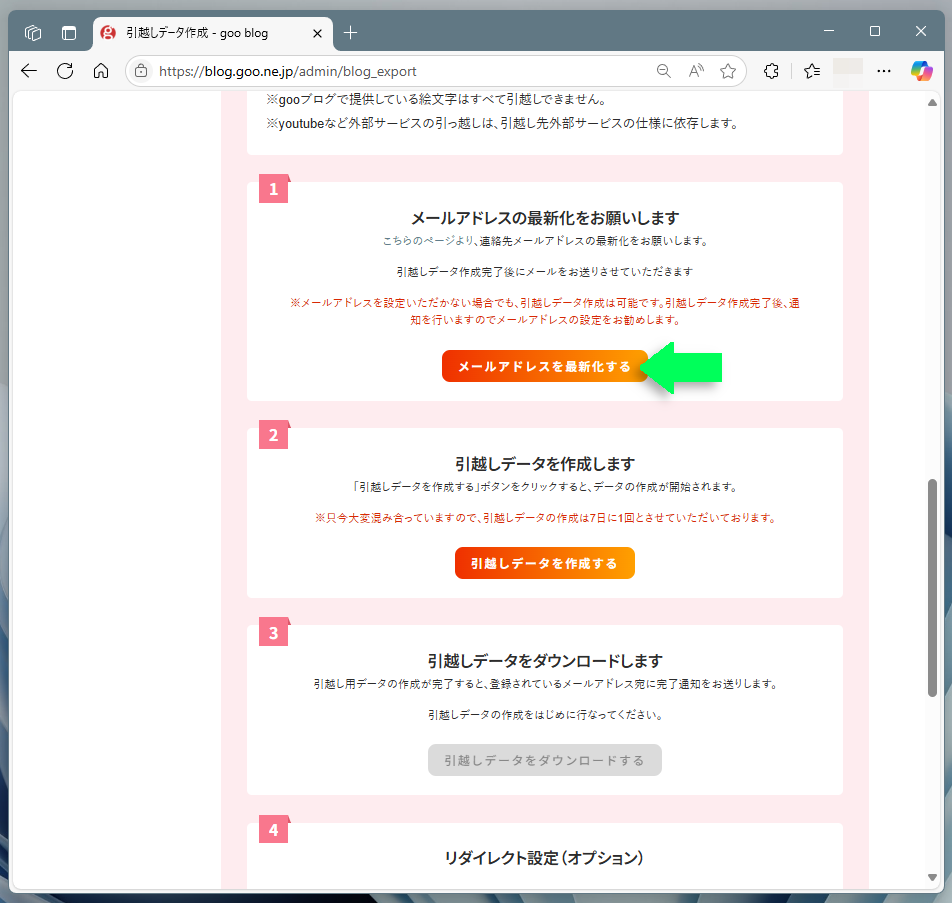
Task: Add this page to favorites
Action: tap(728, 71)
